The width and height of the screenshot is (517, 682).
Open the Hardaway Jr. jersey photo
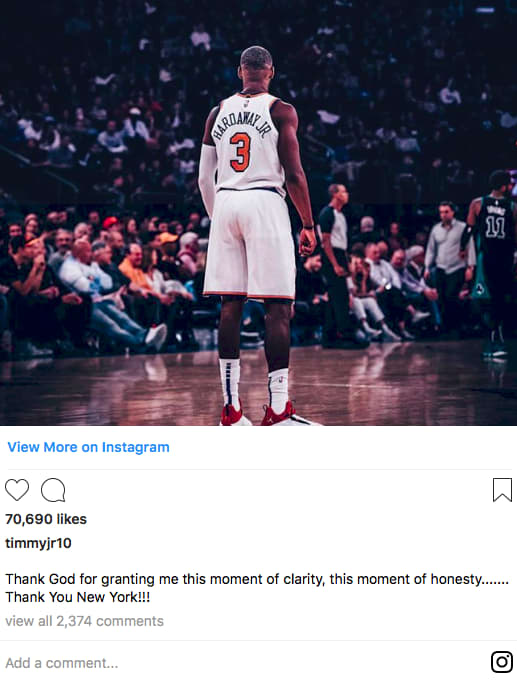coord(258,213)
